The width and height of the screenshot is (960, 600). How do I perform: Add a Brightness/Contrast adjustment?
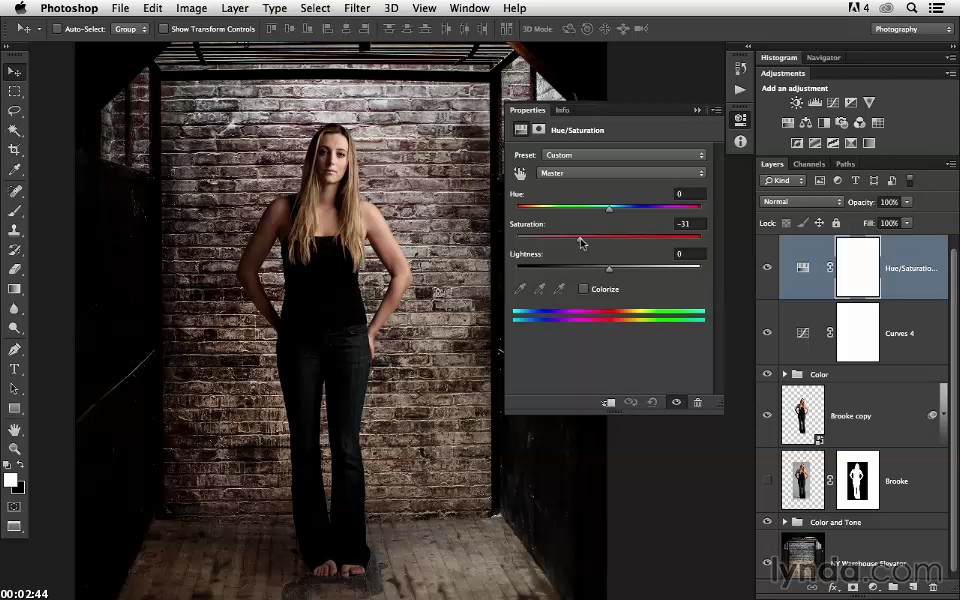coord(796,103)
